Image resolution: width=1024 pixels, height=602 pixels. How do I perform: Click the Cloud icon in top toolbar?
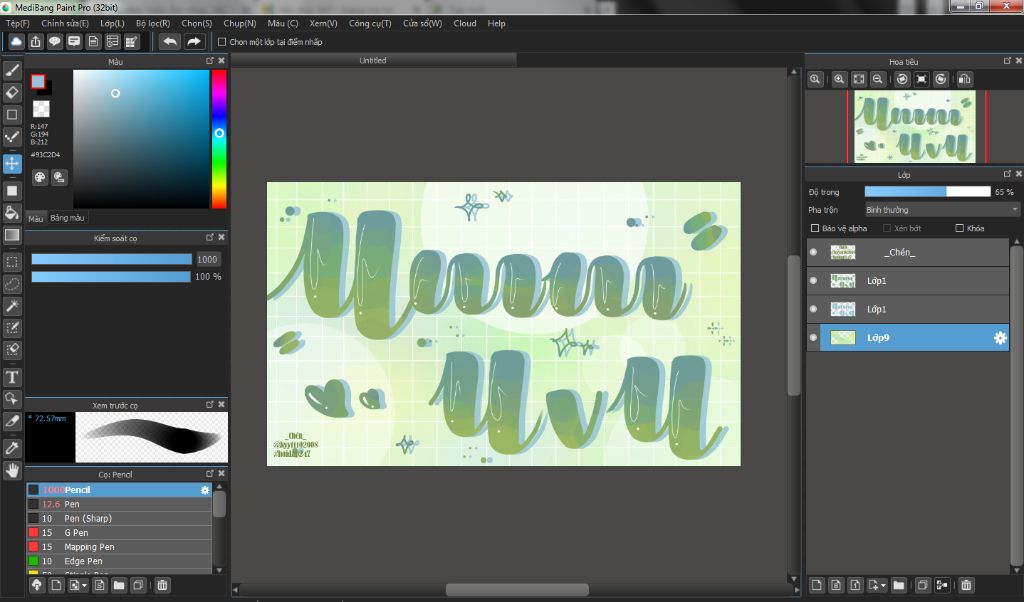[16, 42]
